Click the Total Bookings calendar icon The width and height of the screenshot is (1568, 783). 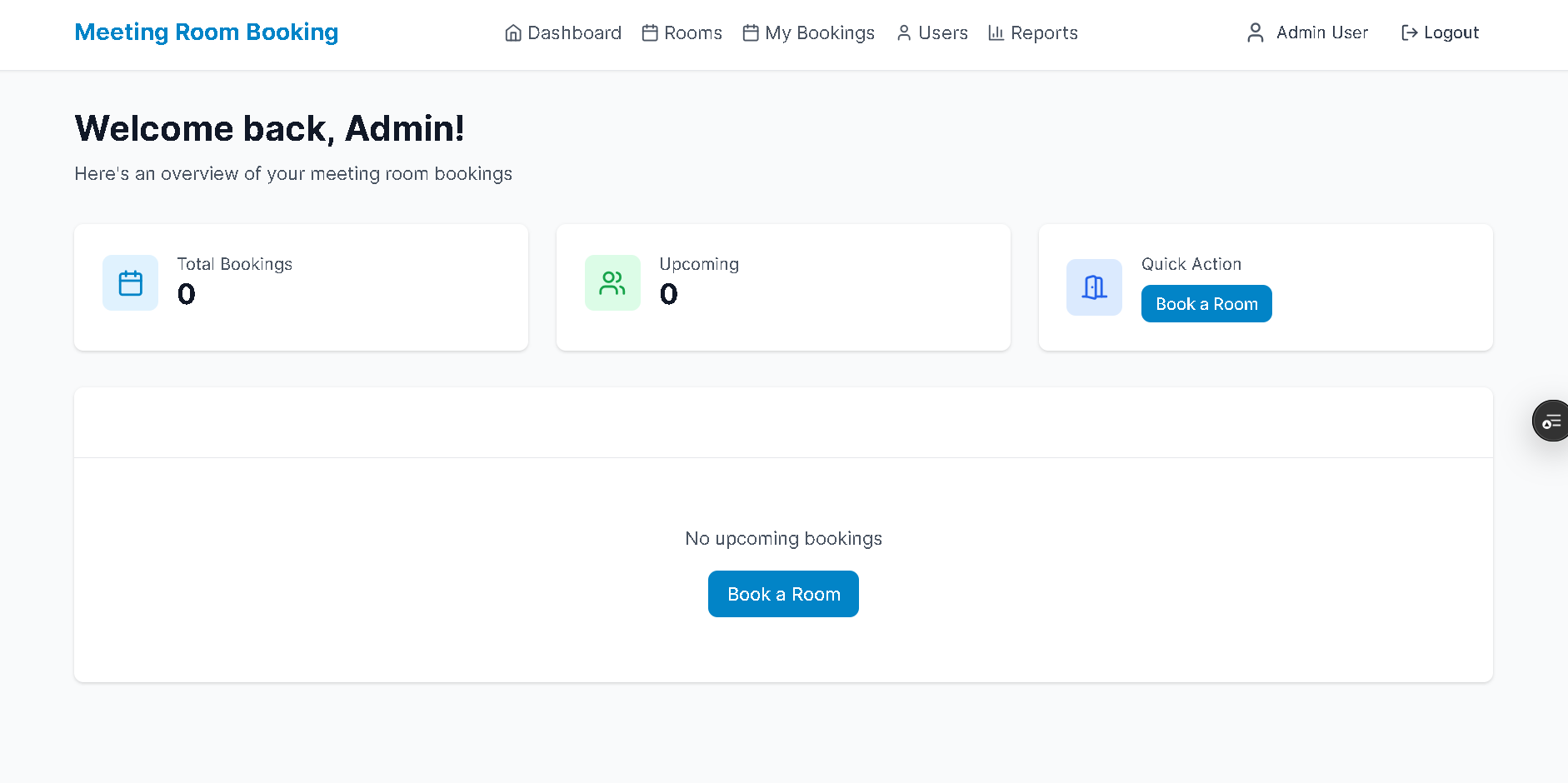pos(131,283)
